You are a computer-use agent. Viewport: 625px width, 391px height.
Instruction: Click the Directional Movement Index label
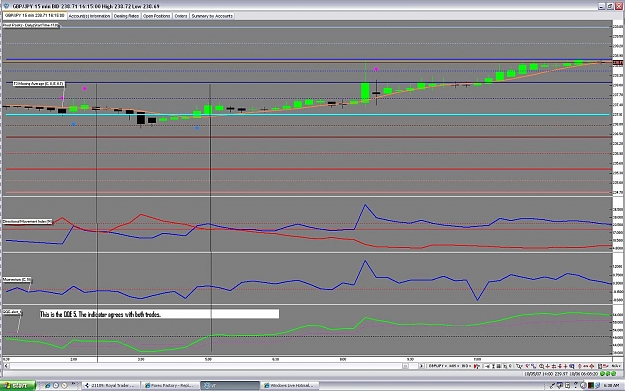28,221
